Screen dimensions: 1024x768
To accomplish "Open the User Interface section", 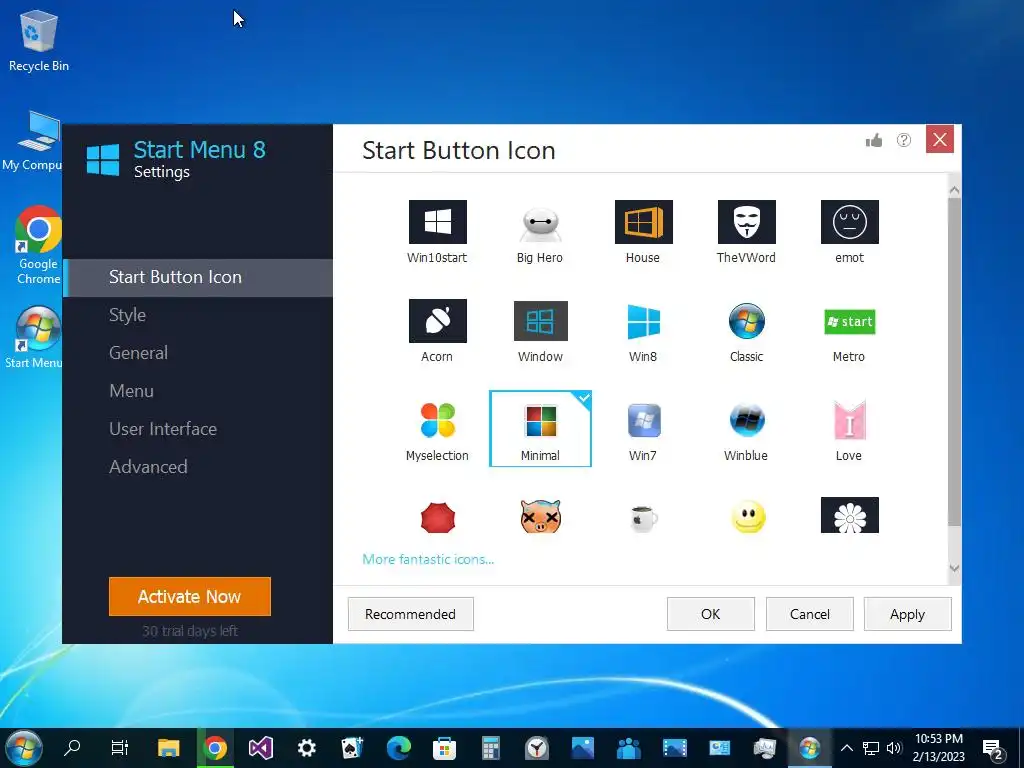I will tap(198, 429).
